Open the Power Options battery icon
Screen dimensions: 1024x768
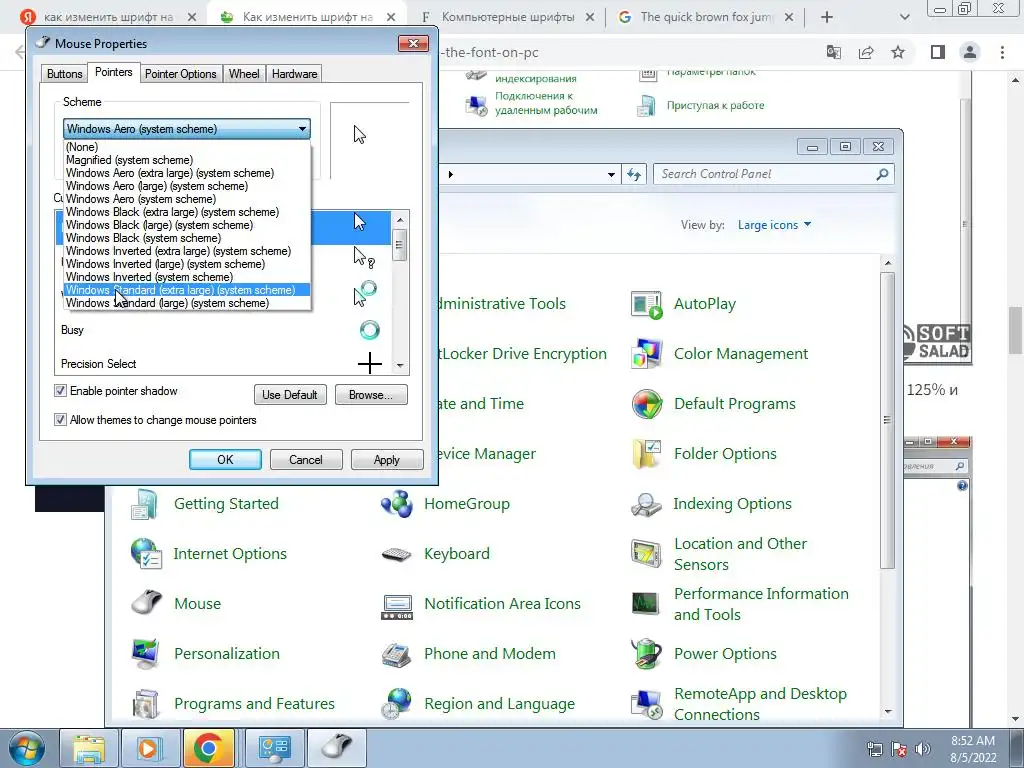tap(647, 654)
